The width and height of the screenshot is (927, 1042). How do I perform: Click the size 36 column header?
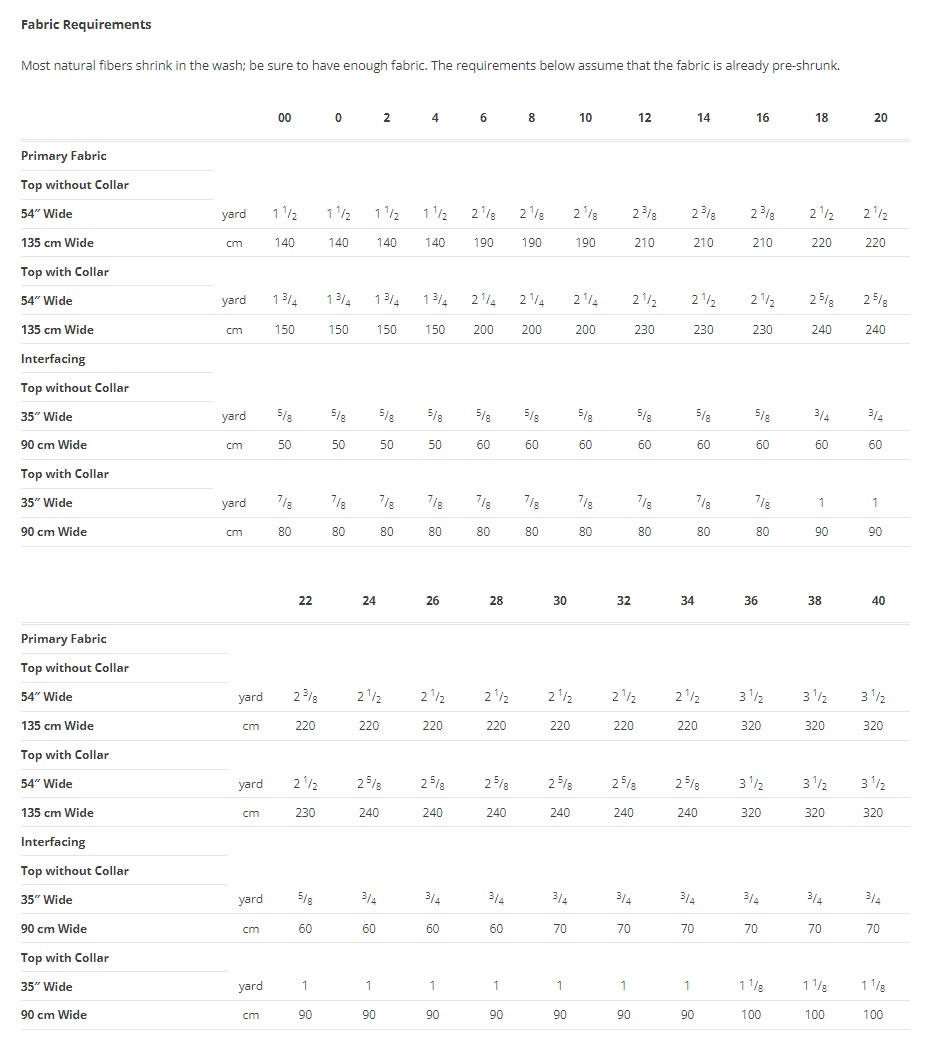751,601
